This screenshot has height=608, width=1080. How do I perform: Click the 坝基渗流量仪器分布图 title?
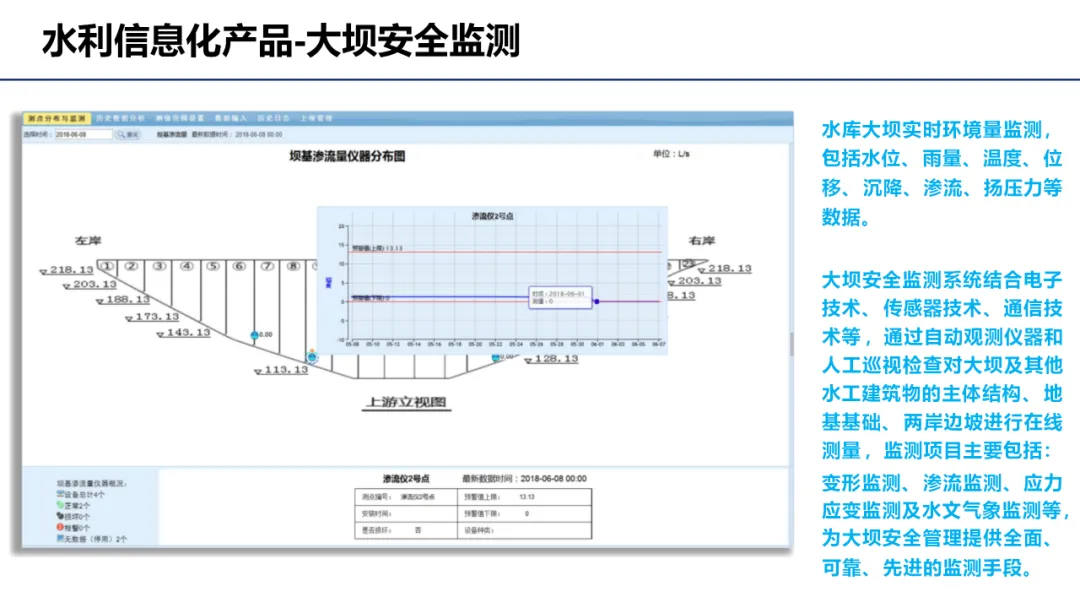347,156
